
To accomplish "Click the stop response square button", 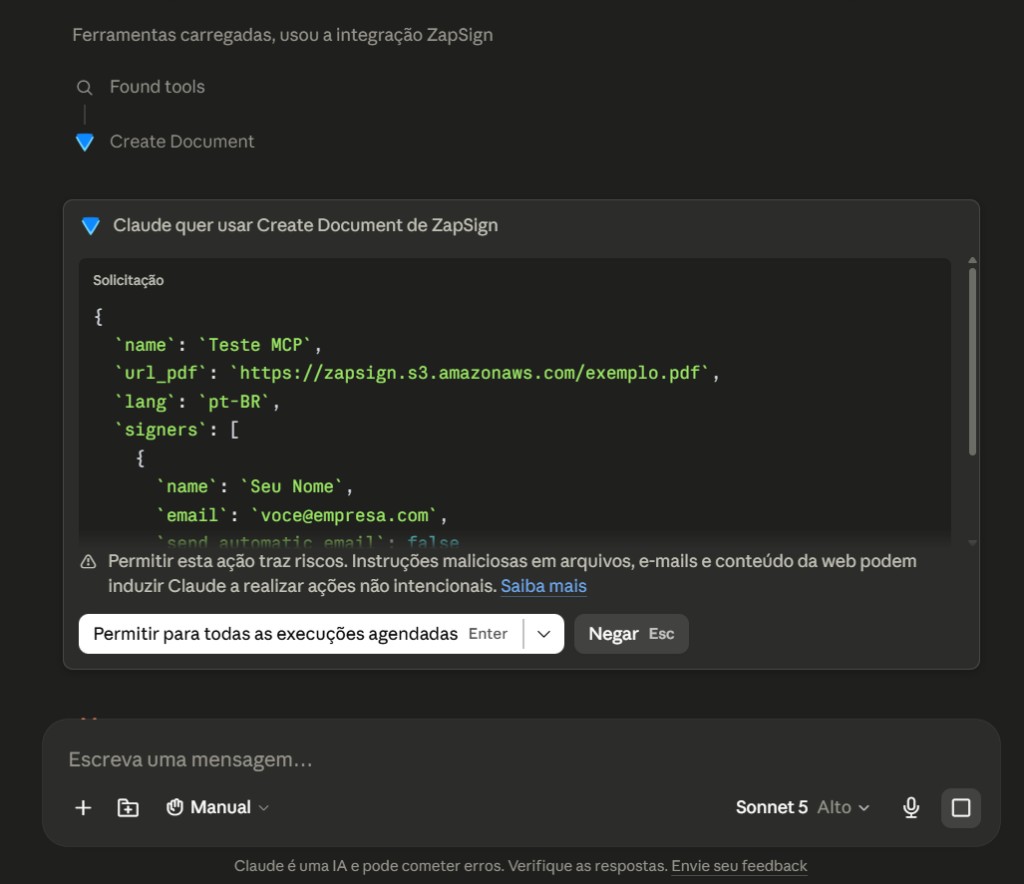I will (961, 808).
